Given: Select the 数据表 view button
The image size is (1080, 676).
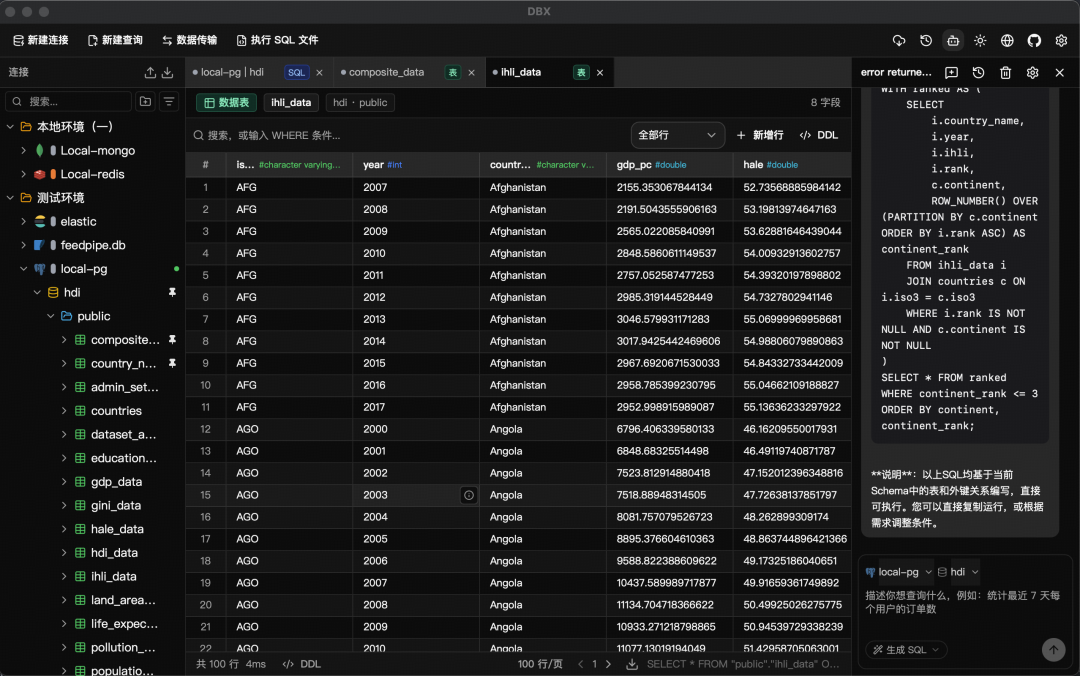Looking at the screenshot, I should point(227,103).
